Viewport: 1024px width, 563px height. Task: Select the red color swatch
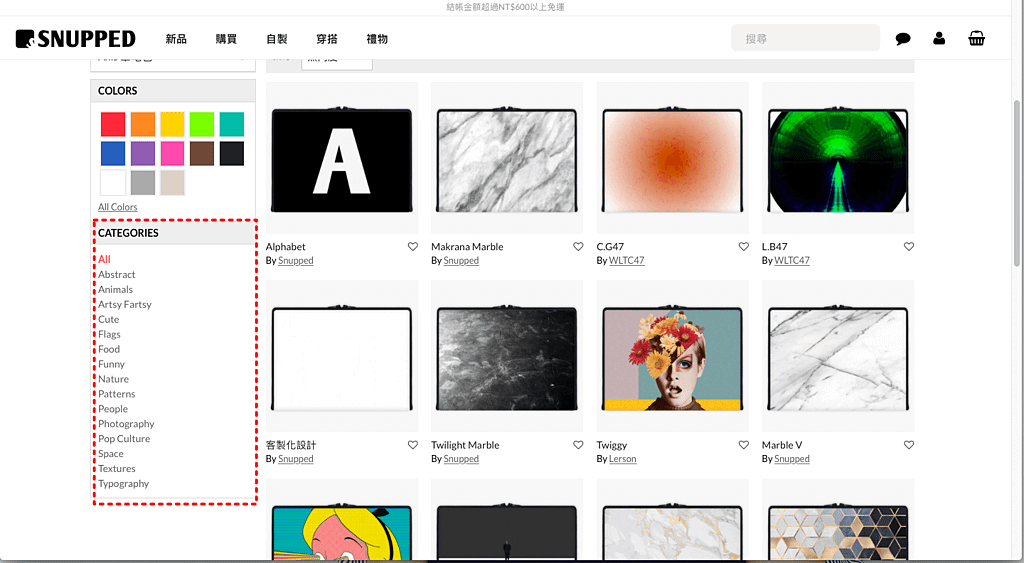tap(113, 124)
